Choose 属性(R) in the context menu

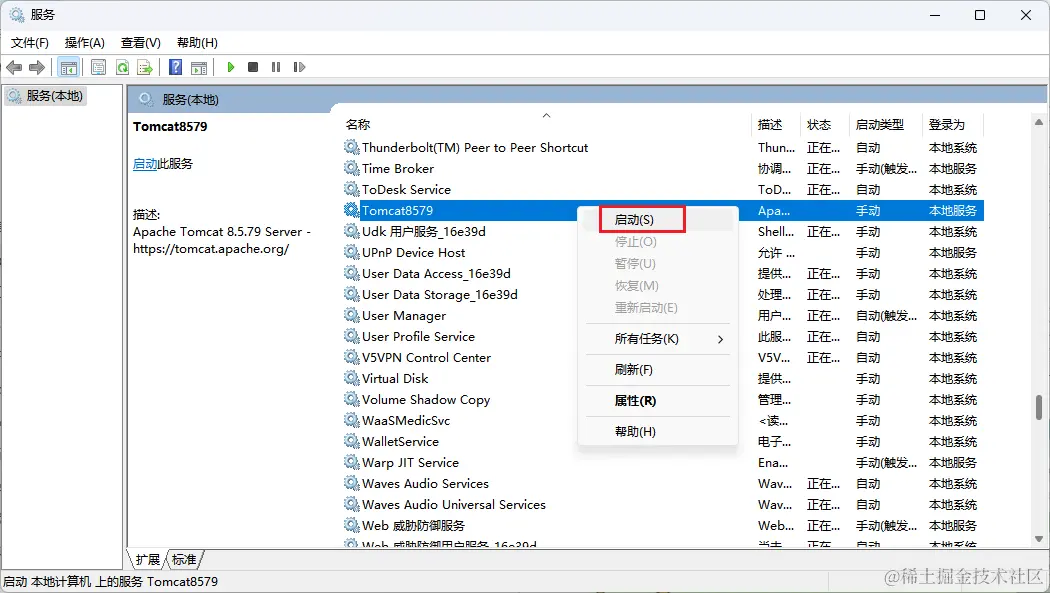click(658, 400)
